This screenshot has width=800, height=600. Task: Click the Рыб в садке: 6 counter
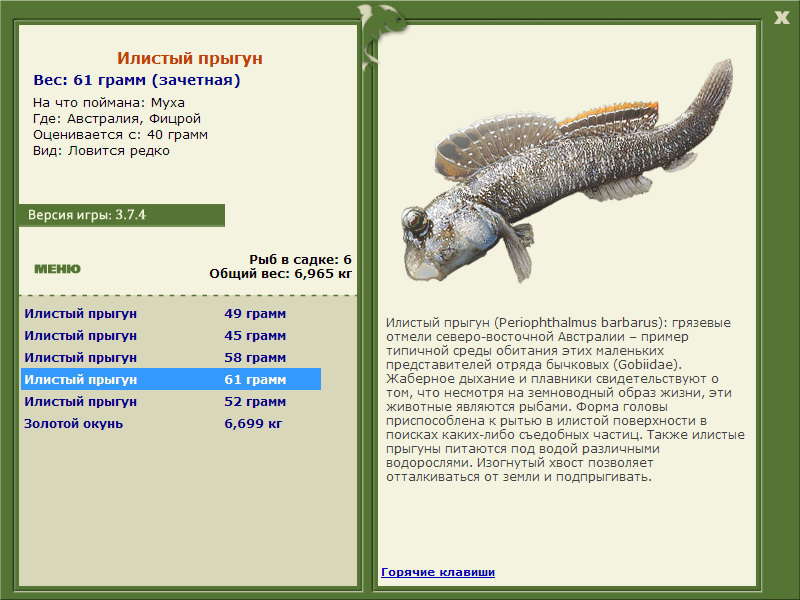pyautogui.click(x=301, y=259)
